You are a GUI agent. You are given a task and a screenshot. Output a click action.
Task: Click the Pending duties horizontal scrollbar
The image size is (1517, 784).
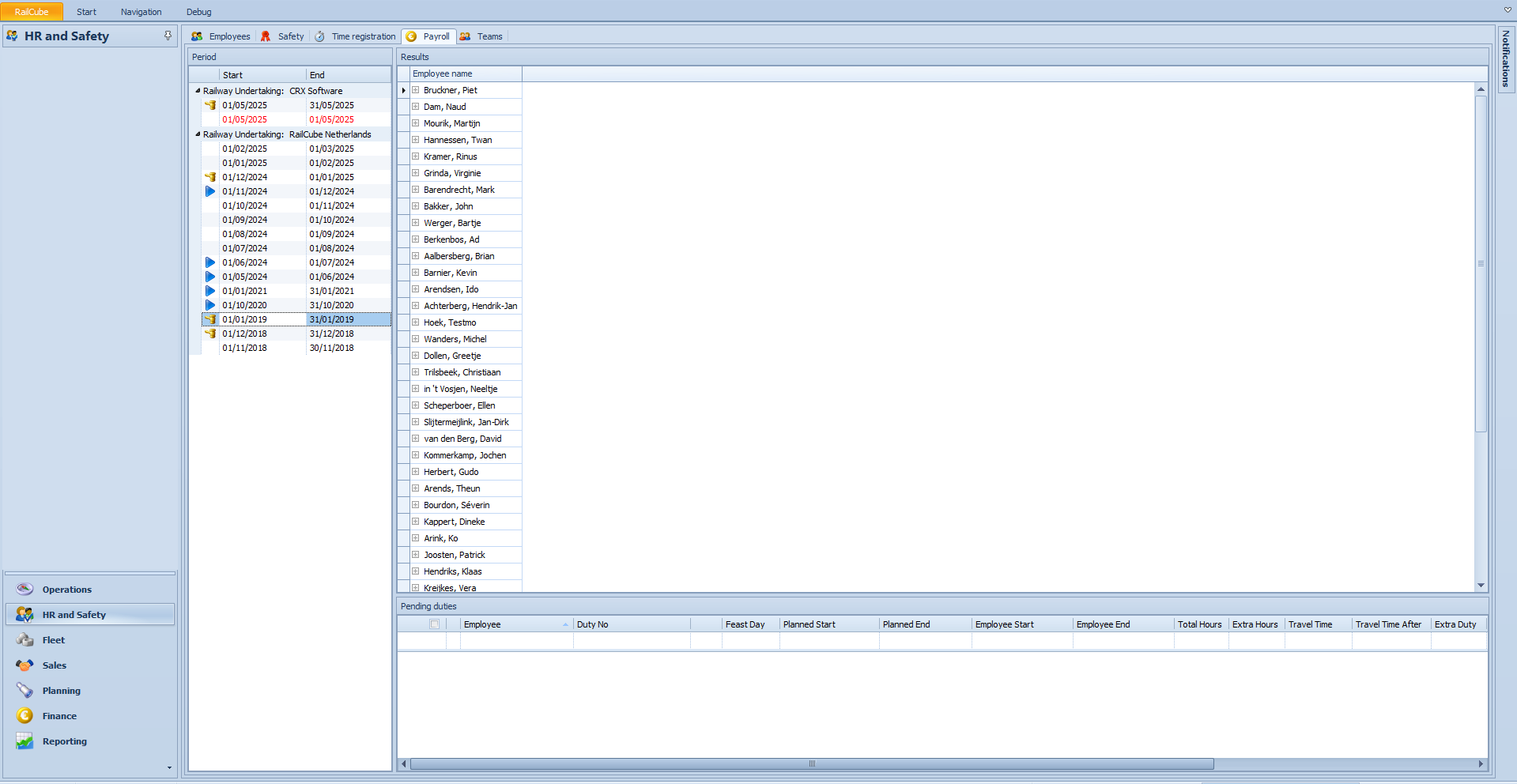(811, 763)
